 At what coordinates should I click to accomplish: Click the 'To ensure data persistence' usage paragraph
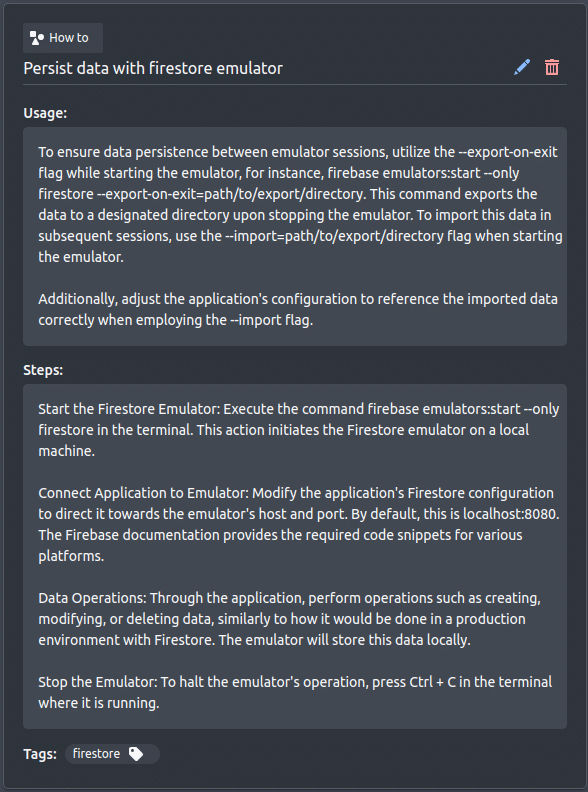click(x=300, y=204)
